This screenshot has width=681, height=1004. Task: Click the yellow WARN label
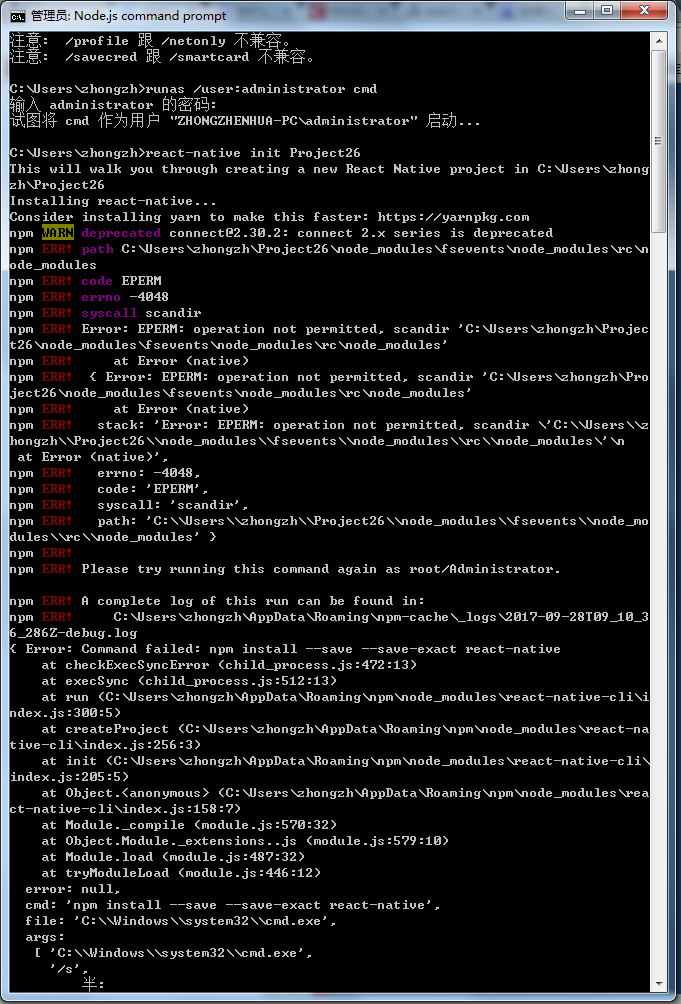click(58, 233)
